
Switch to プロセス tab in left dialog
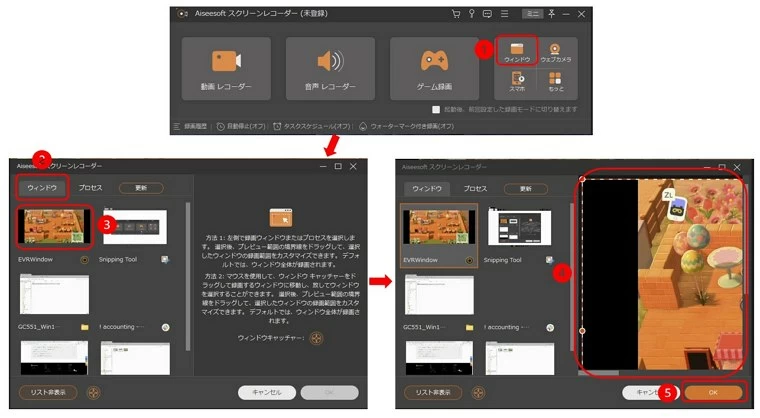pos(91,187)
